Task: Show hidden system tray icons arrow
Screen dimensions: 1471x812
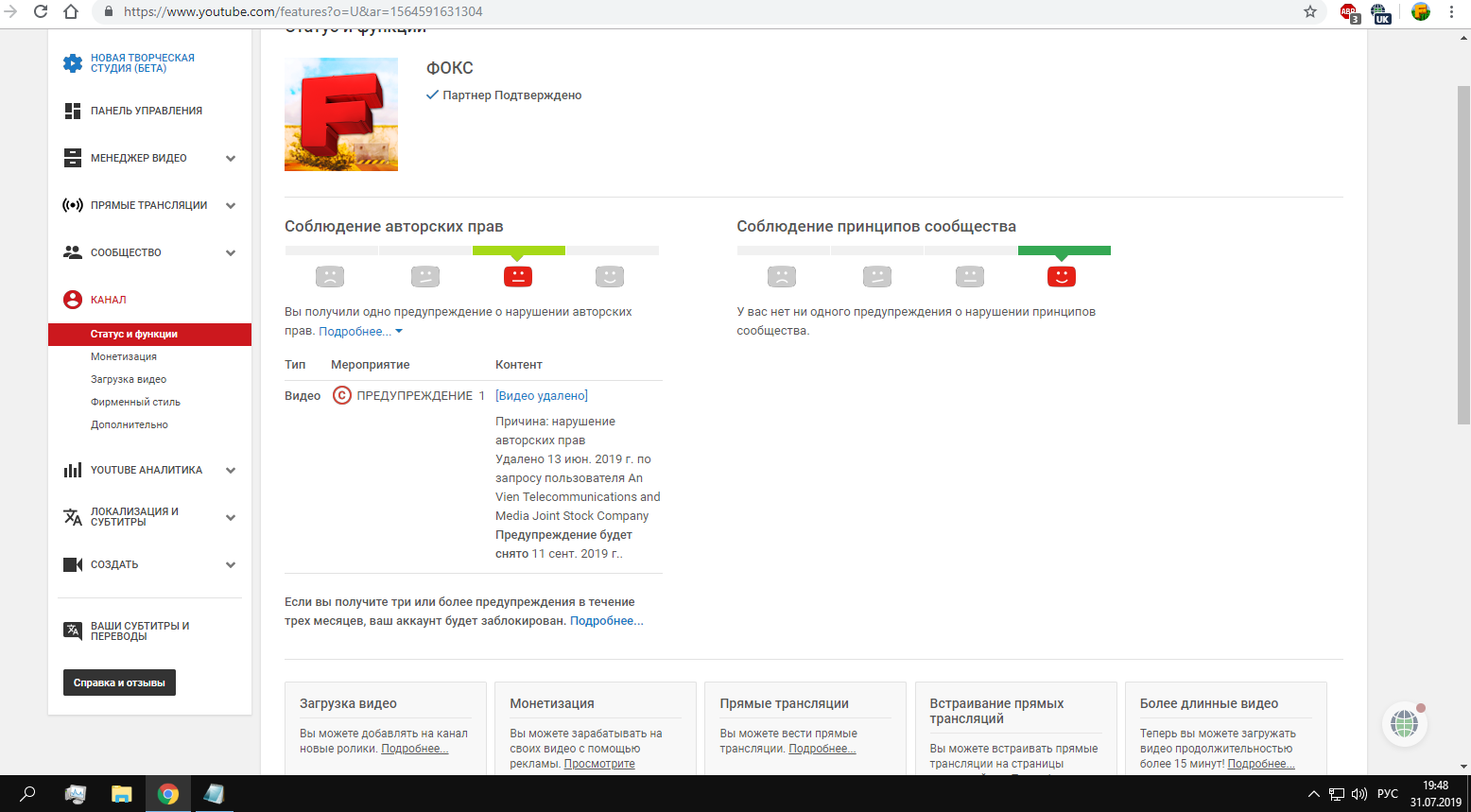Action: point(1312,794)
